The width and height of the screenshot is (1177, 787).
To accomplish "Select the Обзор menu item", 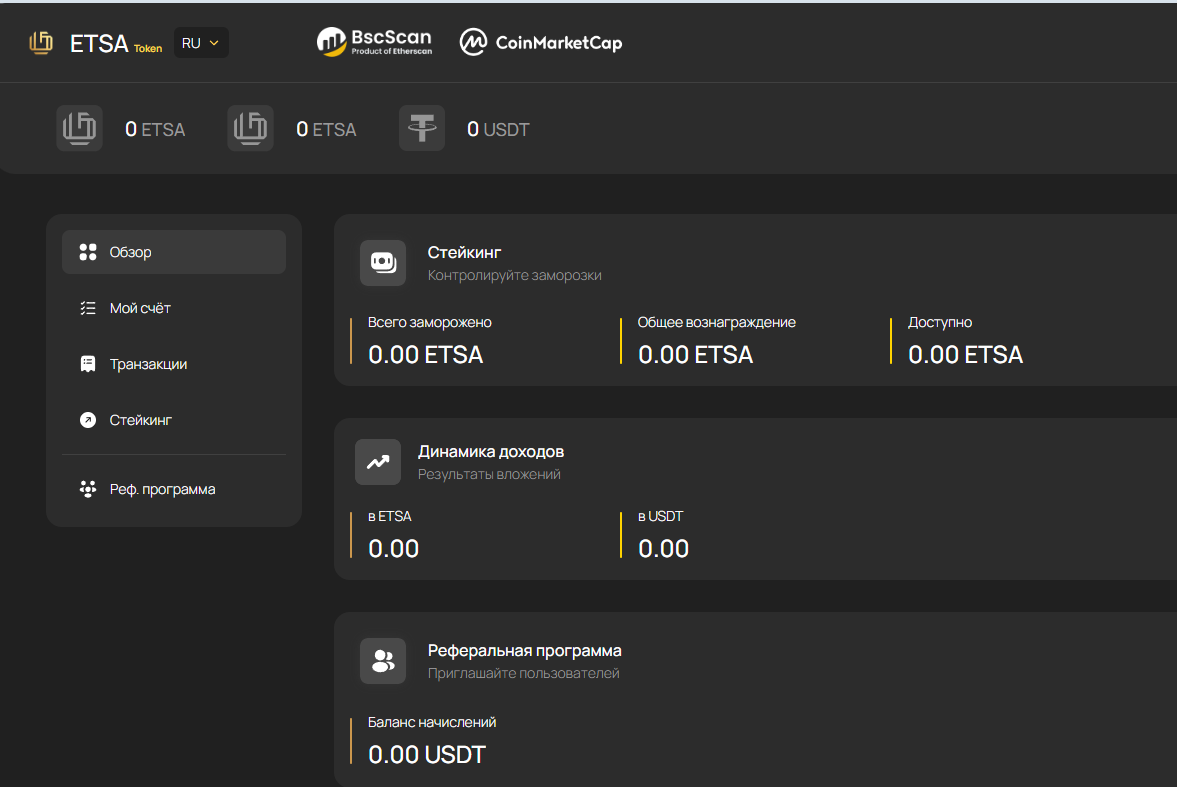I will 174,252.
